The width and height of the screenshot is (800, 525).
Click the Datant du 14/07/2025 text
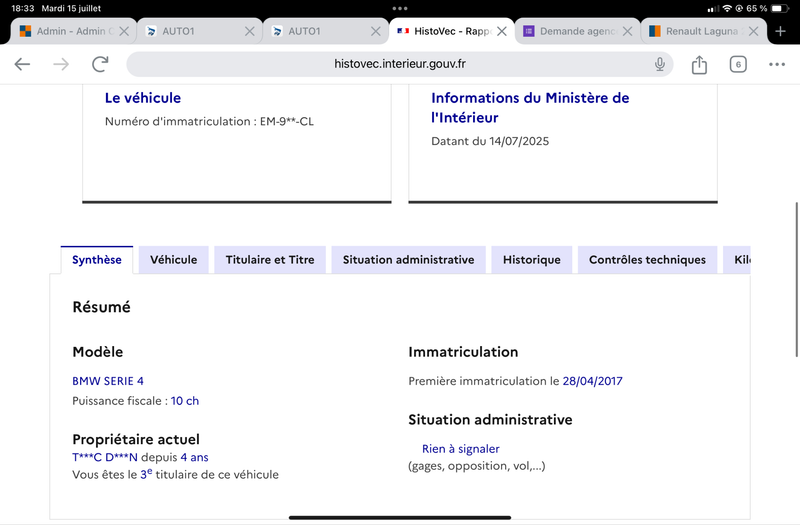[x=490, y=141]
